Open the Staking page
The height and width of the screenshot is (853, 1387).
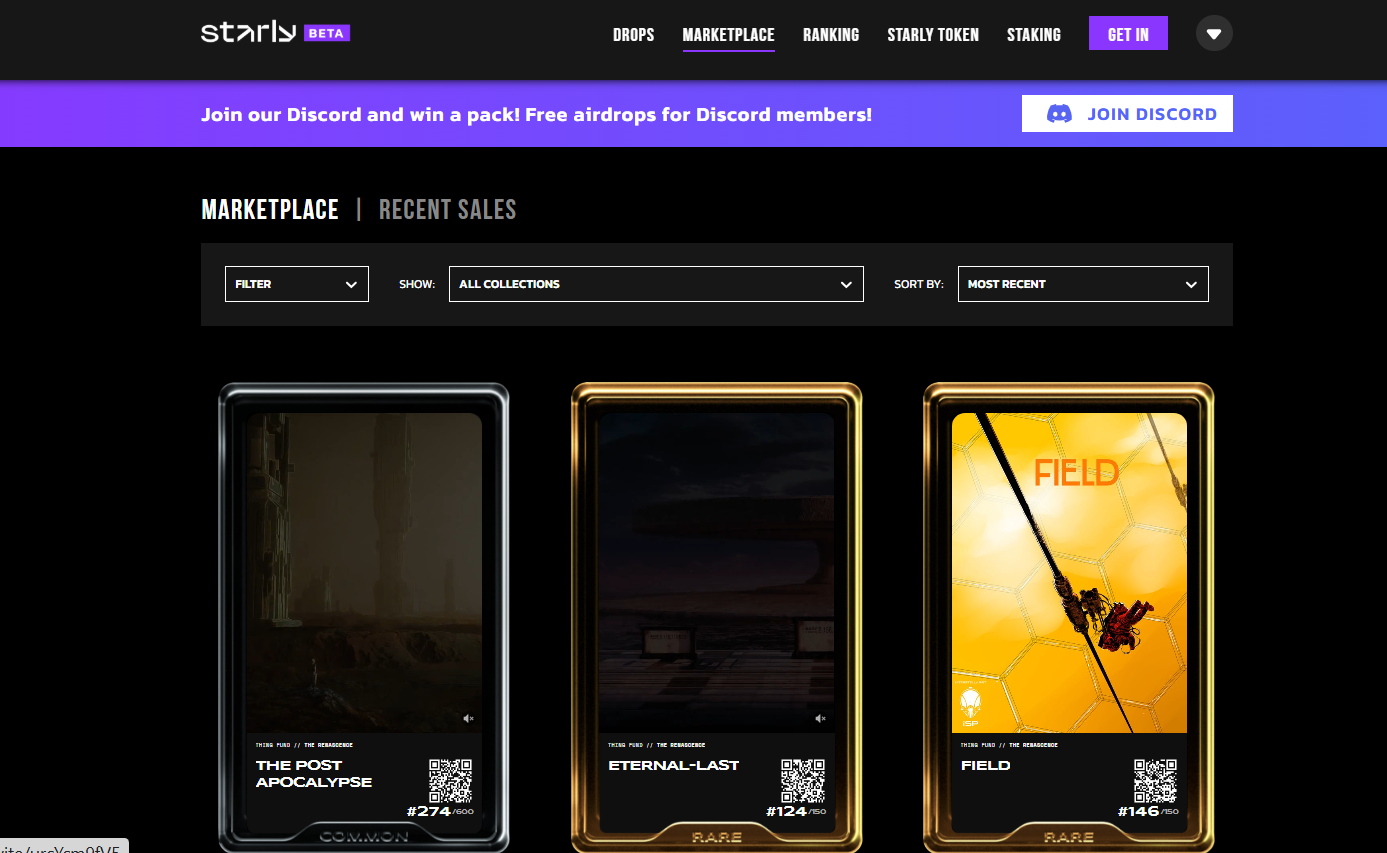(x=1034, y=35)
